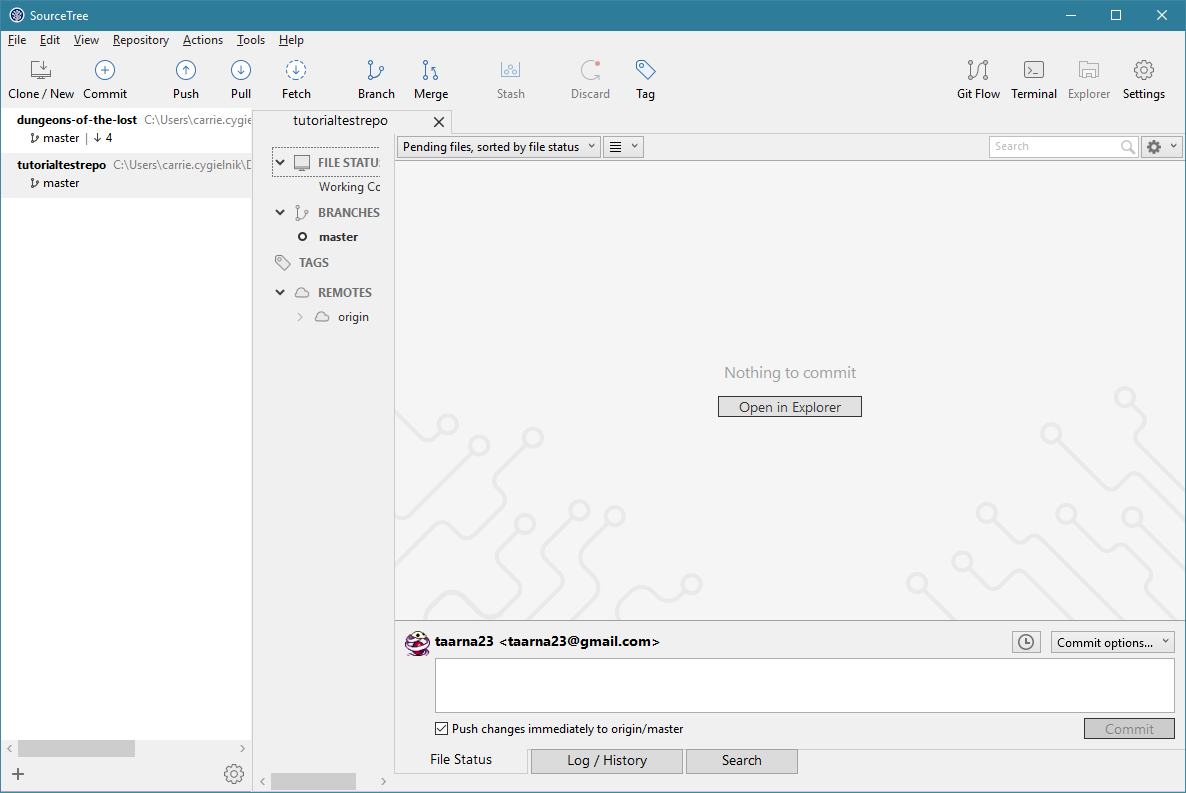Click the sidebar horizontal scrollbar thumb

pyautogui.click(x=313, y=781)
